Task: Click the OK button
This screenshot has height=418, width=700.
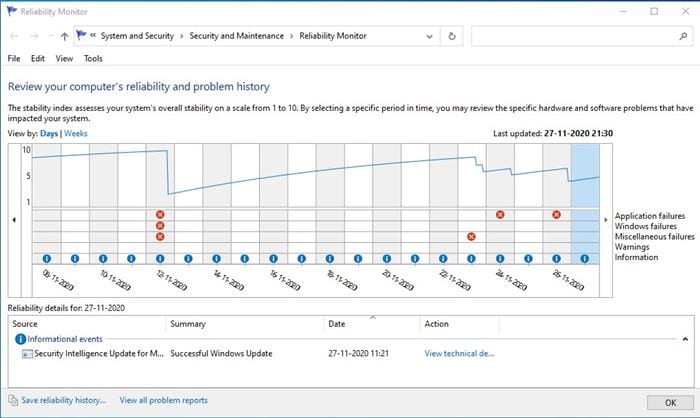Action: [x=670, y=402]
